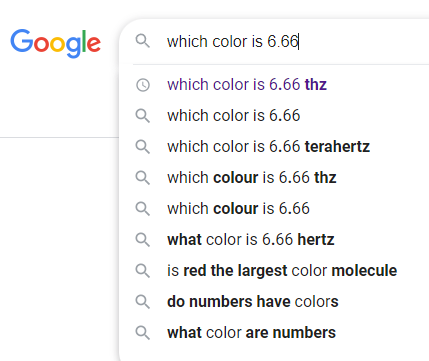Choose suggestion 'which colour is 6.66 thz'

[252, 178]
